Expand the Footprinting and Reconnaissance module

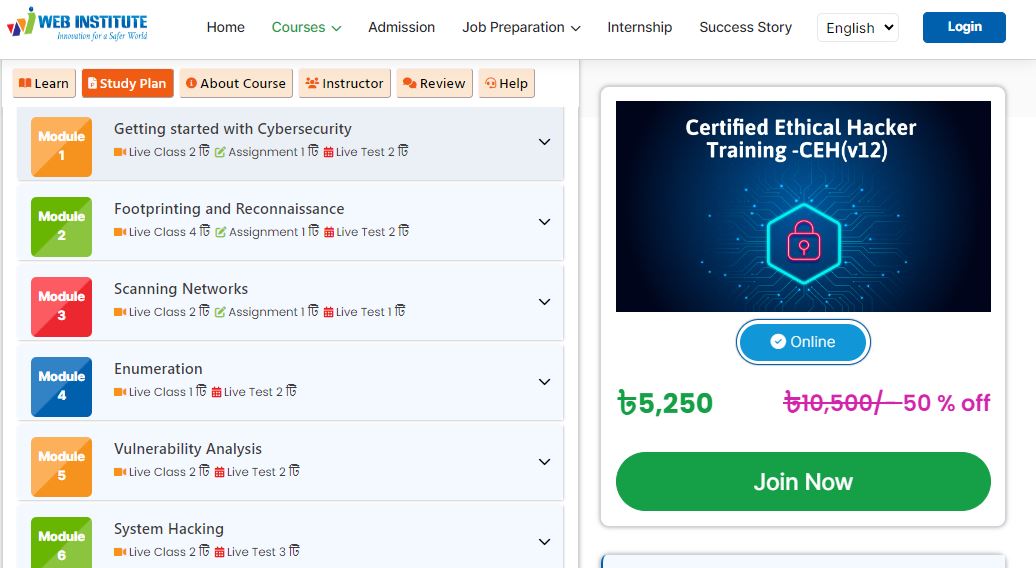click(x=544, y=222)
